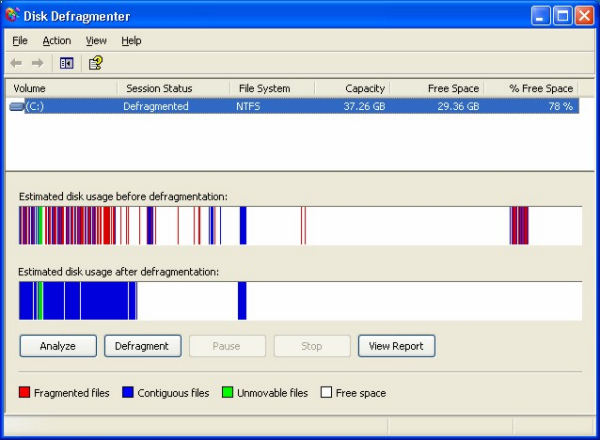The image size is (600, 440).
Task: Click the Unmovable files legend label
Action: point(272,393)
